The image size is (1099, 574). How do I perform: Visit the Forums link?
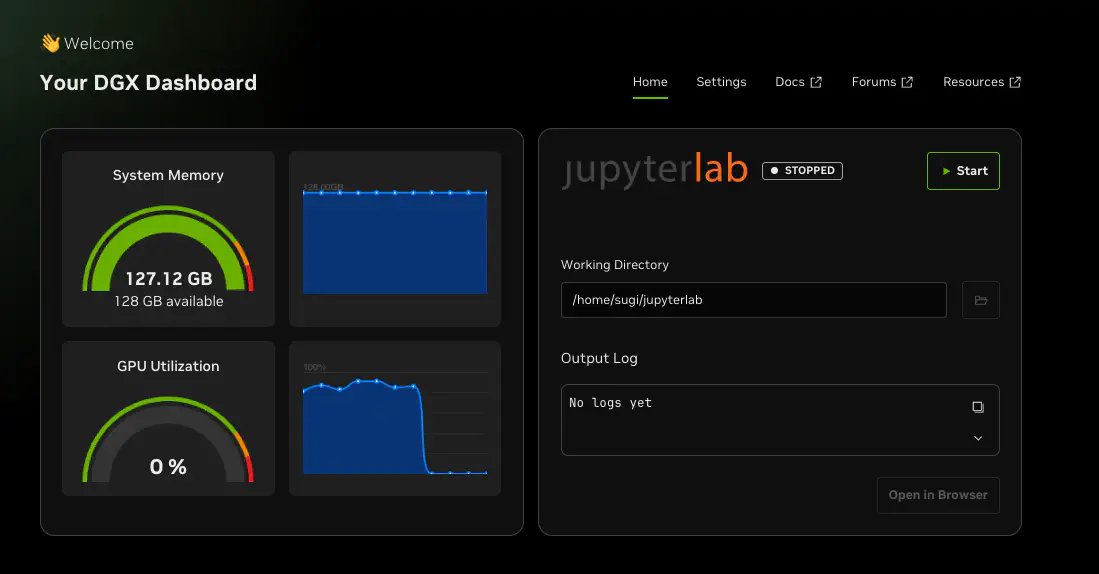873,82
